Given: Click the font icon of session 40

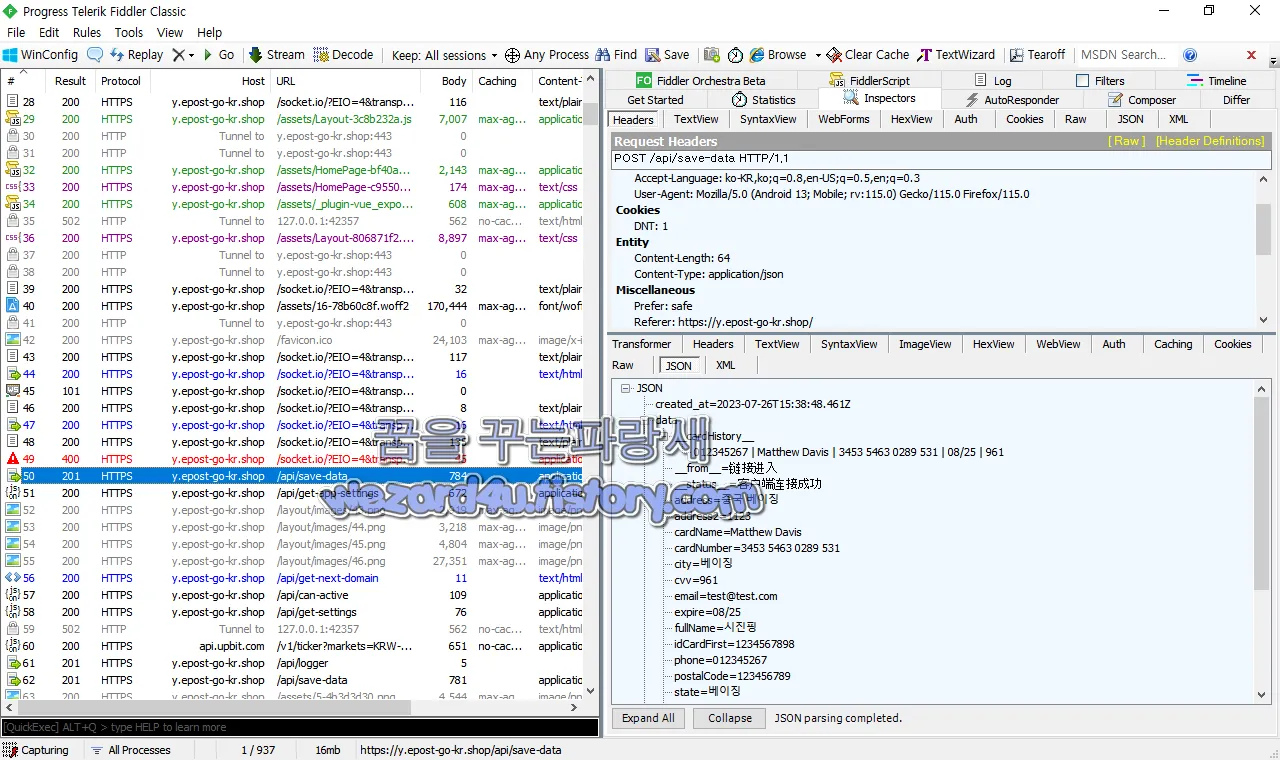Looking at the screenshot, I should pos(13,306).
